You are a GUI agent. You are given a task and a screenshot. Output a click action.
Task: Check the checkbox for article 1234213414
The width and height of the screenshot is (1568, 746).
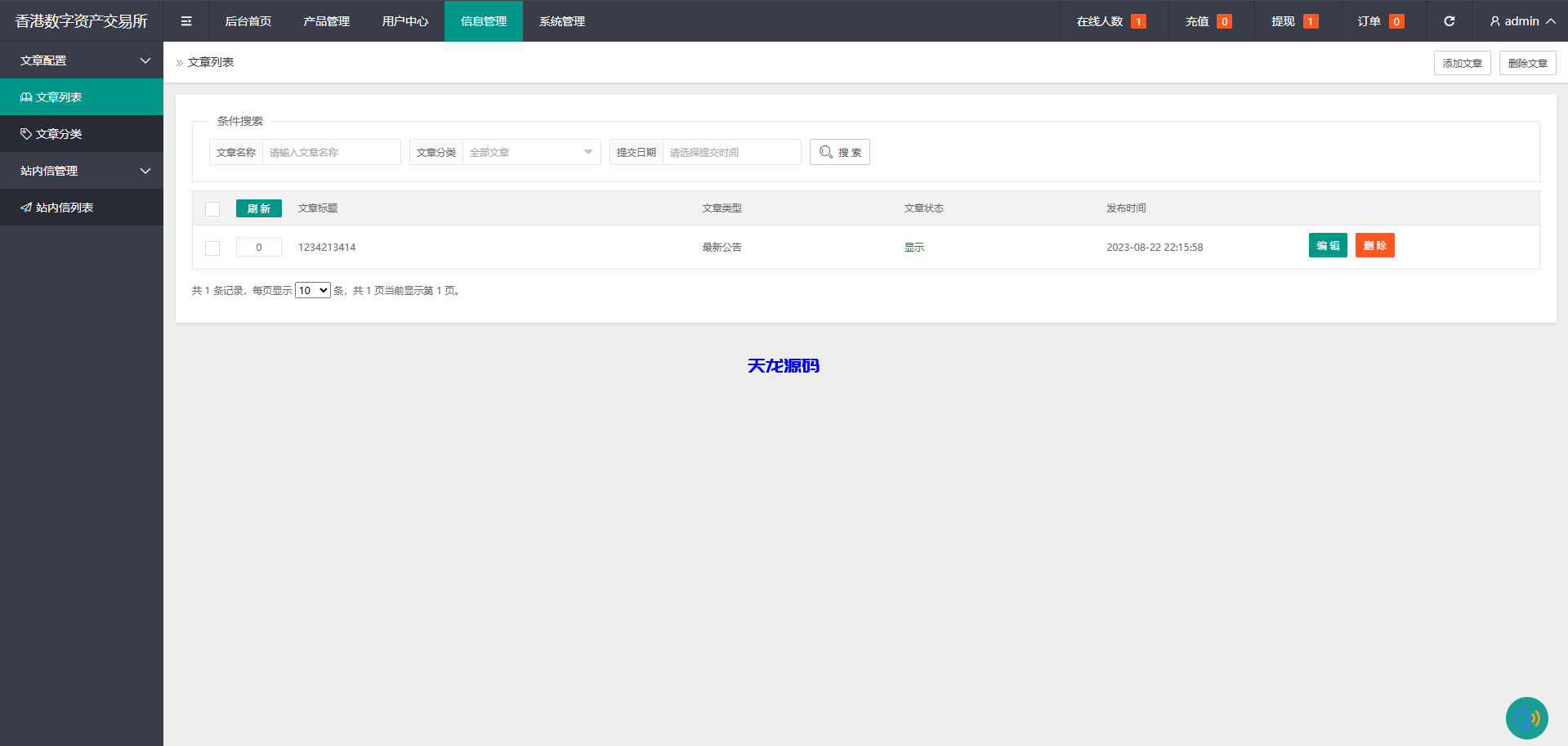[x=212, y=248]
